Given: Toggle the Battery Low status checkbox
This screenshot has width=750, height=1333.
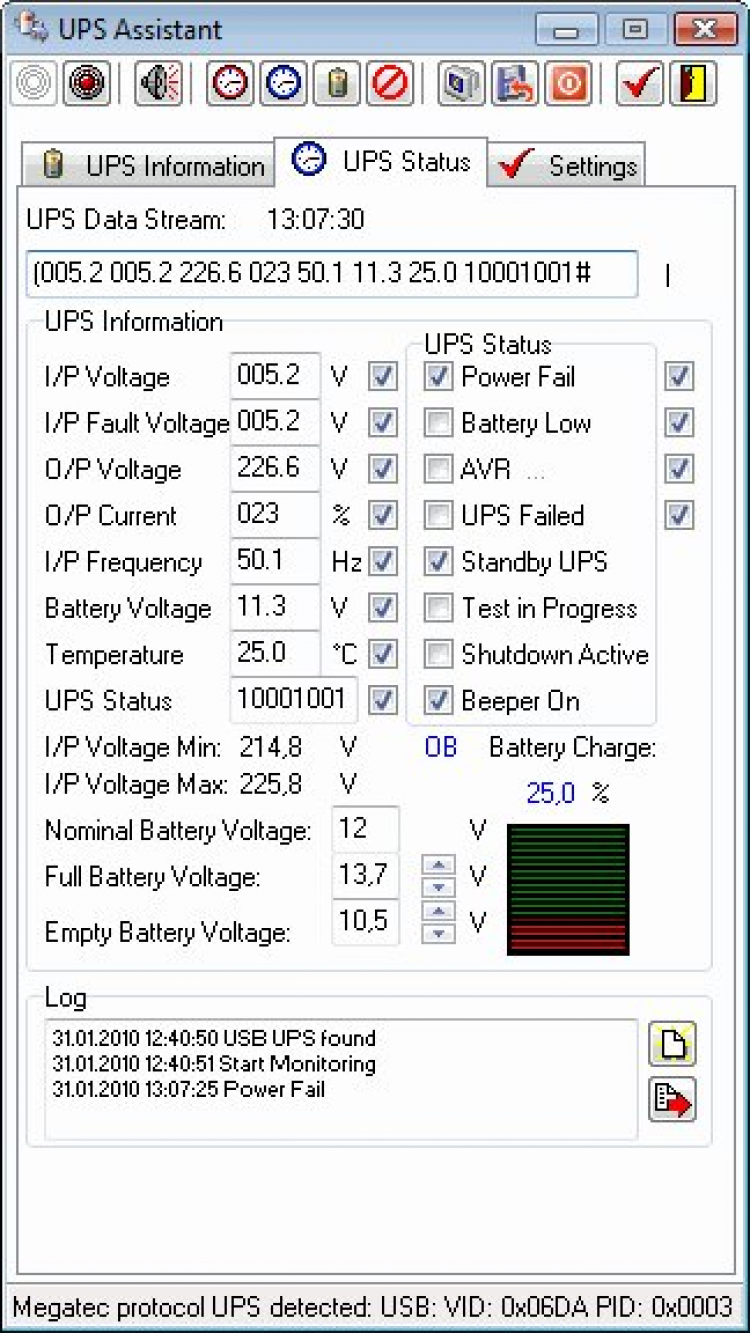Looking at the screenshot, I should (x=438, y=424).
